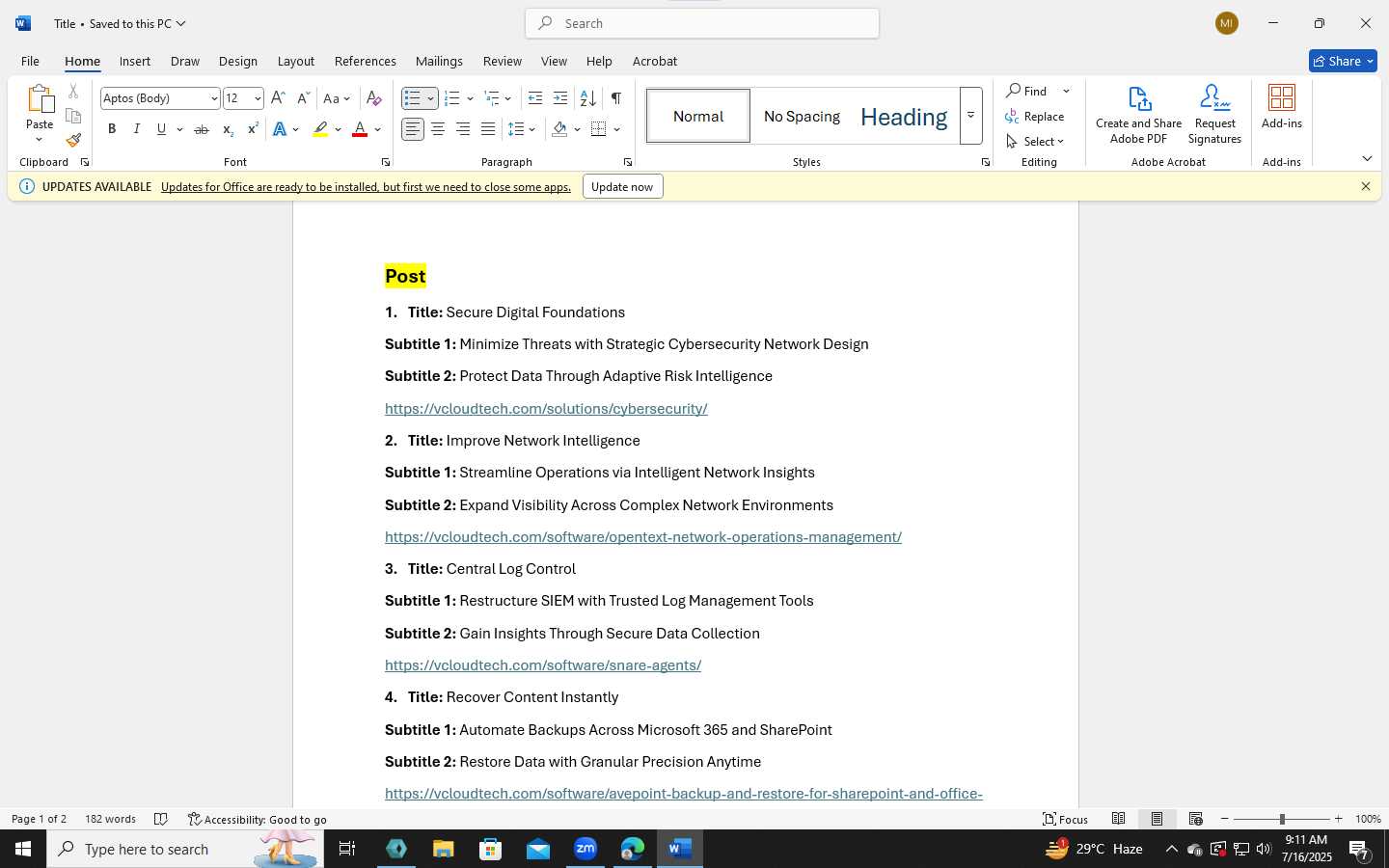Click the Copy icon in Clipboard group
Screen dimensions: 1389x868
(x=73, y=116)
